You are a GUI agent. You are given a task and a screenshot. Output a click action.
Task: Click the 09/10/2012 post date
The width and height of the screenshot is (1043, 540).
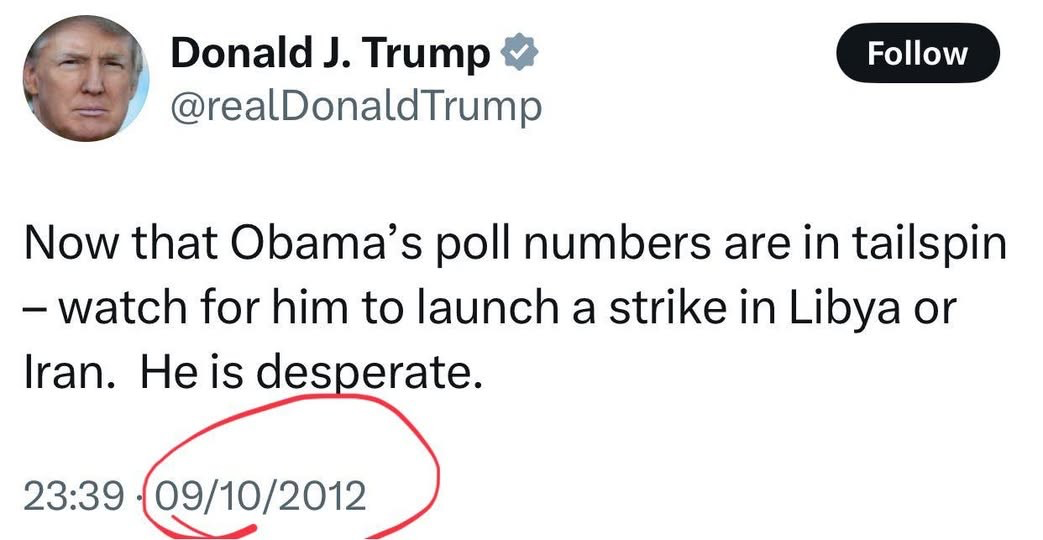click(x=259, y=494)
